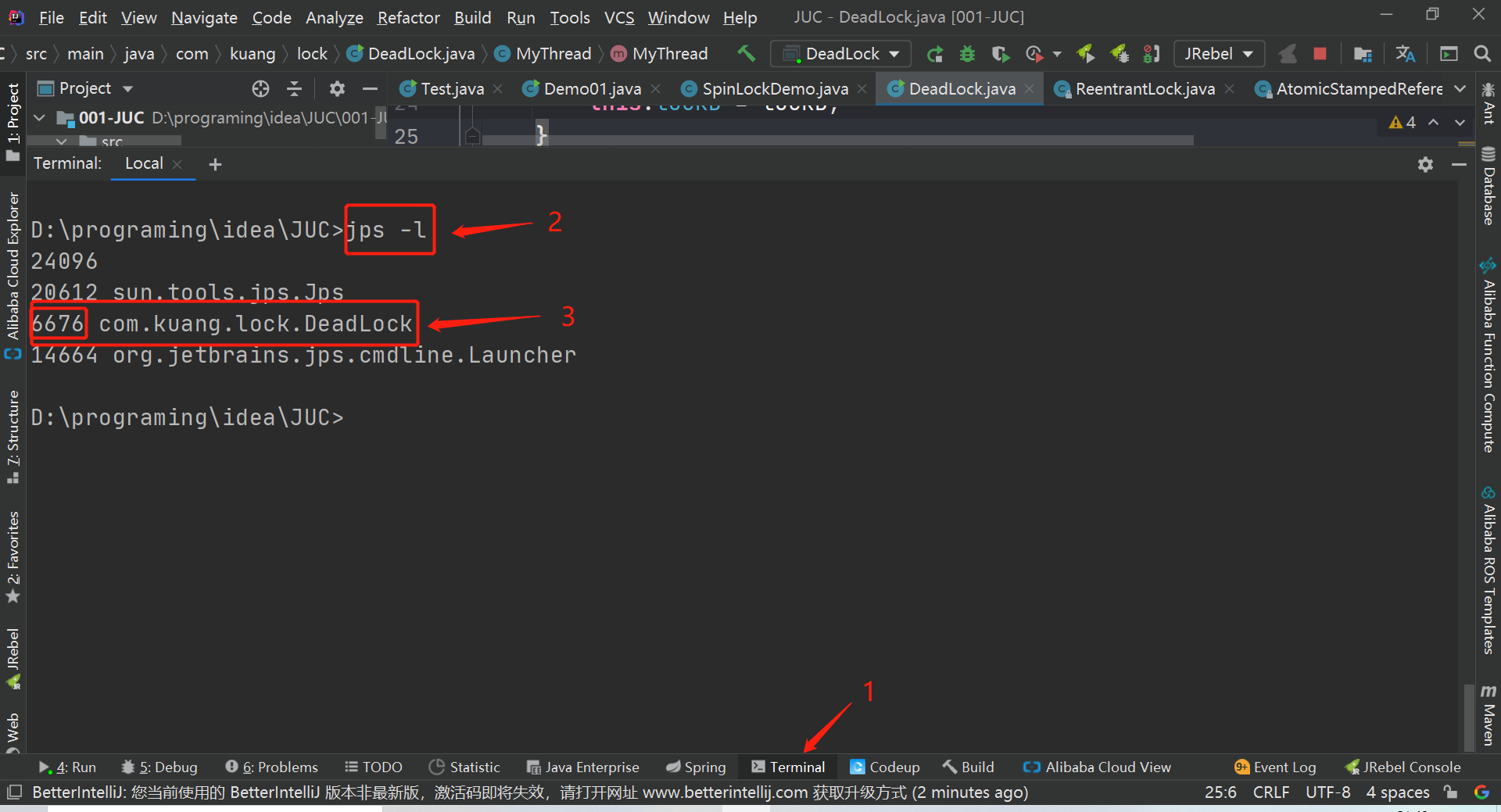The width and height of the screenshot is (1501, 812).
Task: Click the run anything window icon
Action: [x=1449, y=54]
